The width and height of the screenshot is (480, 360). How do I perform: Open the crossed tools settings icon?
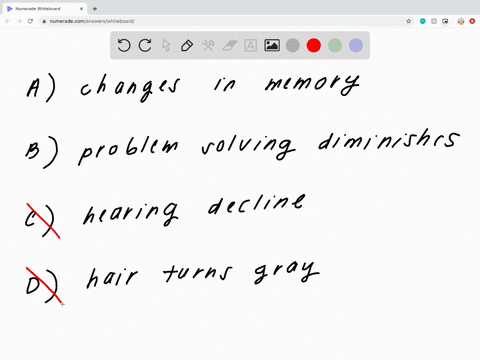(x=208, y=45)
